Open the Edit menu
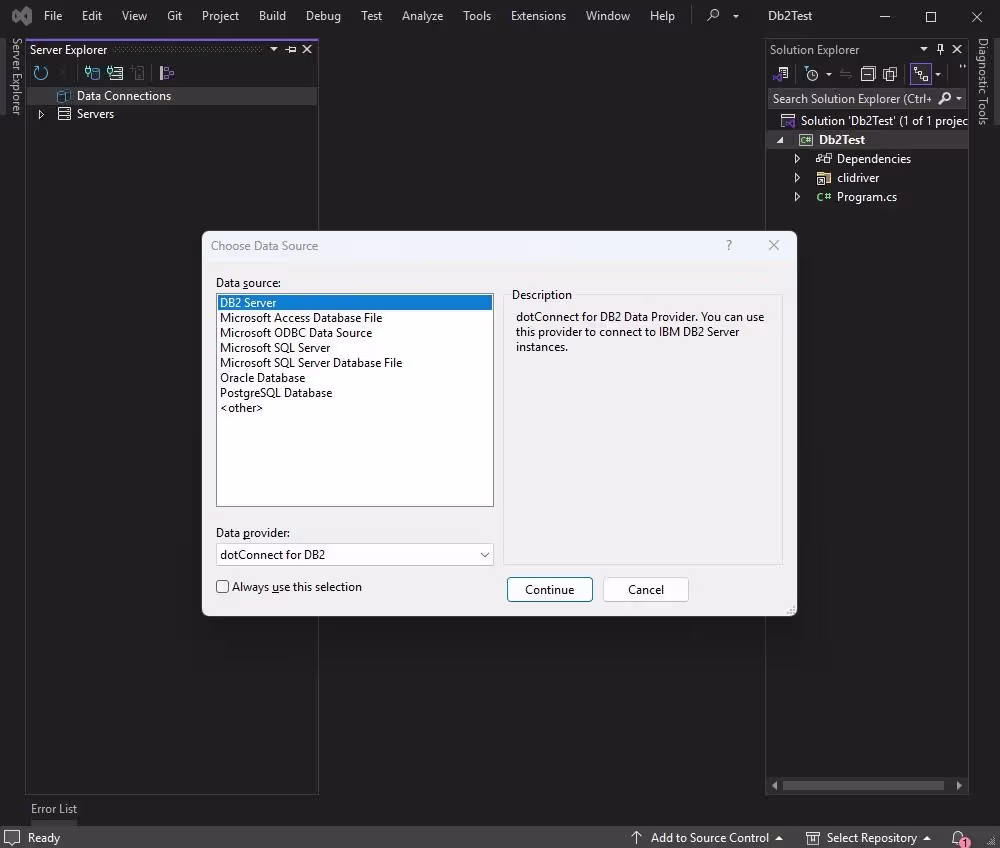This screenshot has width=1000, height=848. pos(91,16)
